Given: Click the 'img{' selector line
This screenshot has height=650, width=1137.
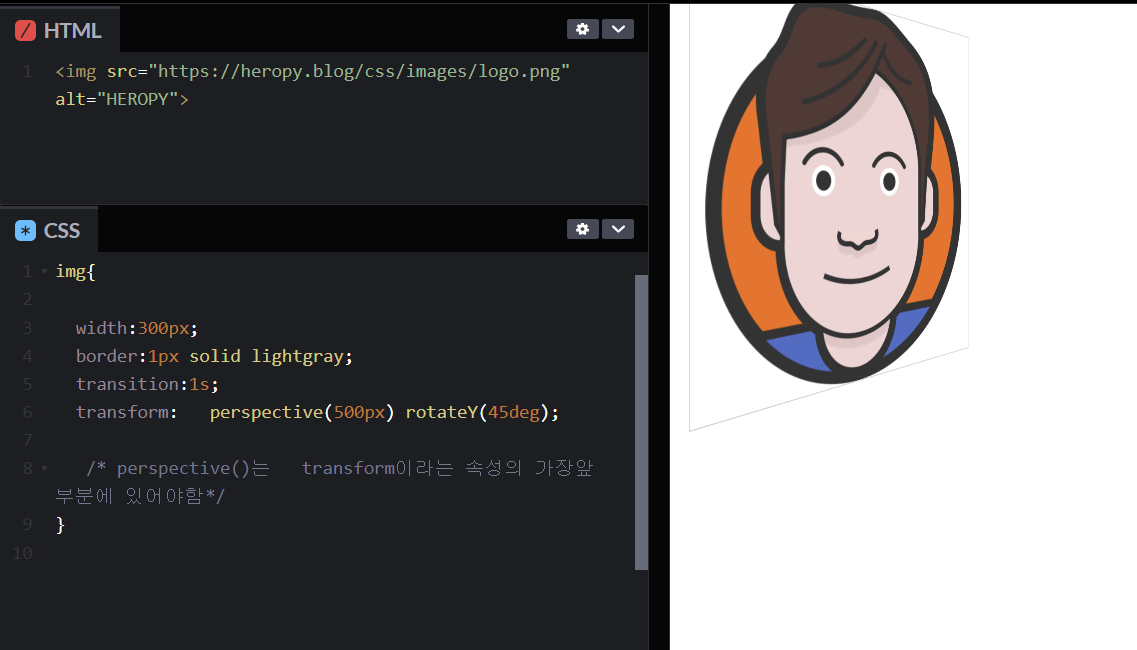Looking at the screenshot, I should (75, 271).
